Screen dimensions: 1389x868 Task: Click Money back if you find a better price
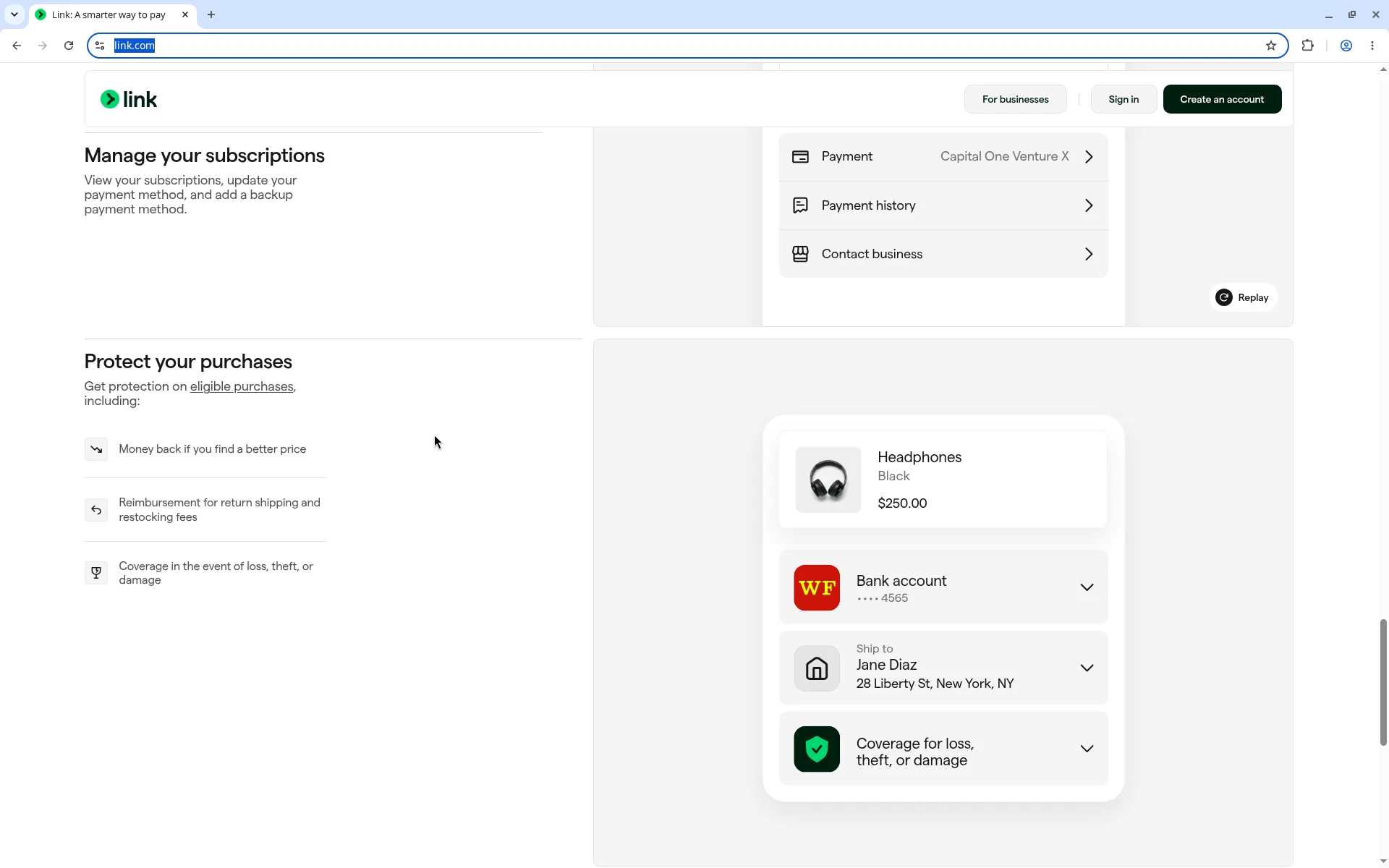click(x=213, y=449)
